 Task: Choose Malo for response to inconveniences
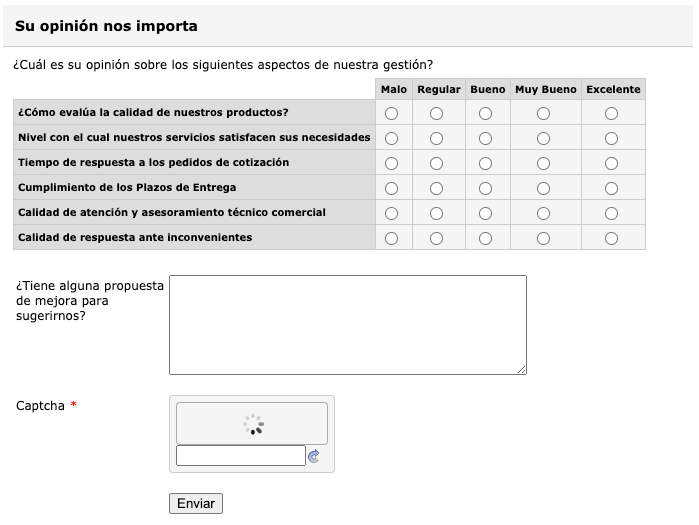(x=392, y=238)
